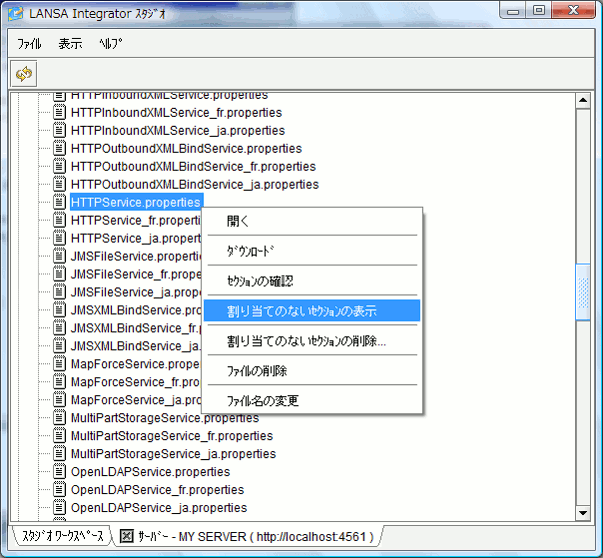Close the LANSA Integrator window
Viewport: 603px width, 558px height.
[x=573, y=10]
